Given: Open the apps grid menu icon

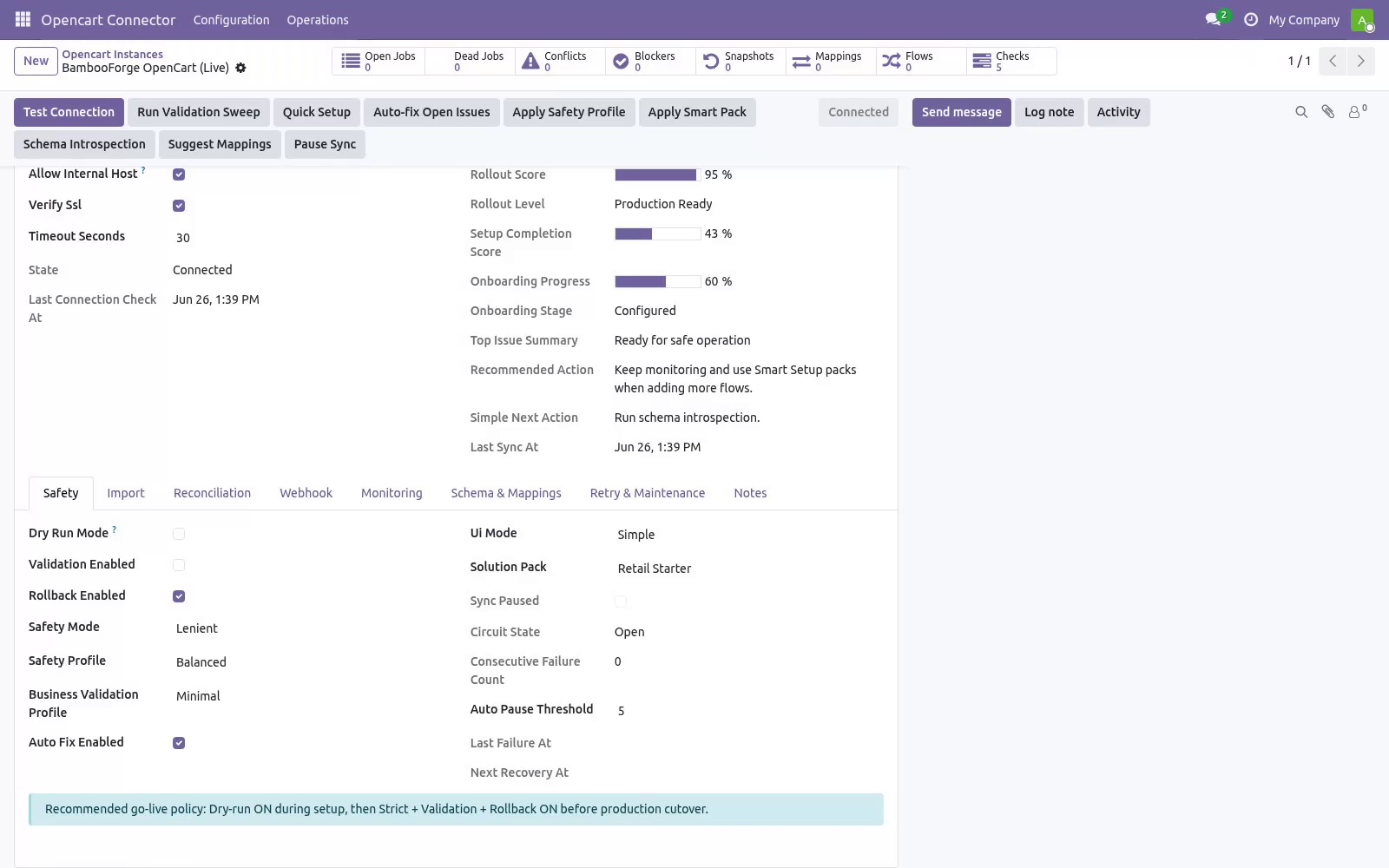Looking at the screenshot, I should click(x=23, y=19).
